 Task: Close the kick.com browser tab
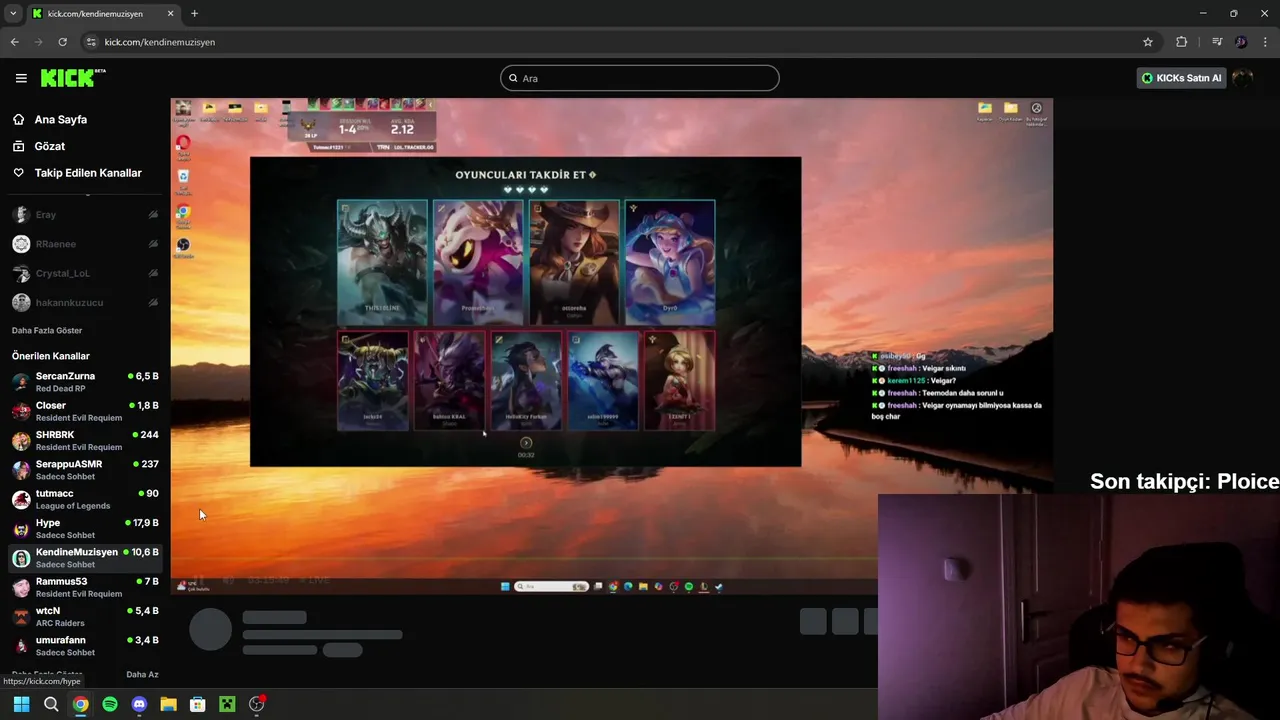click(170, 14)
